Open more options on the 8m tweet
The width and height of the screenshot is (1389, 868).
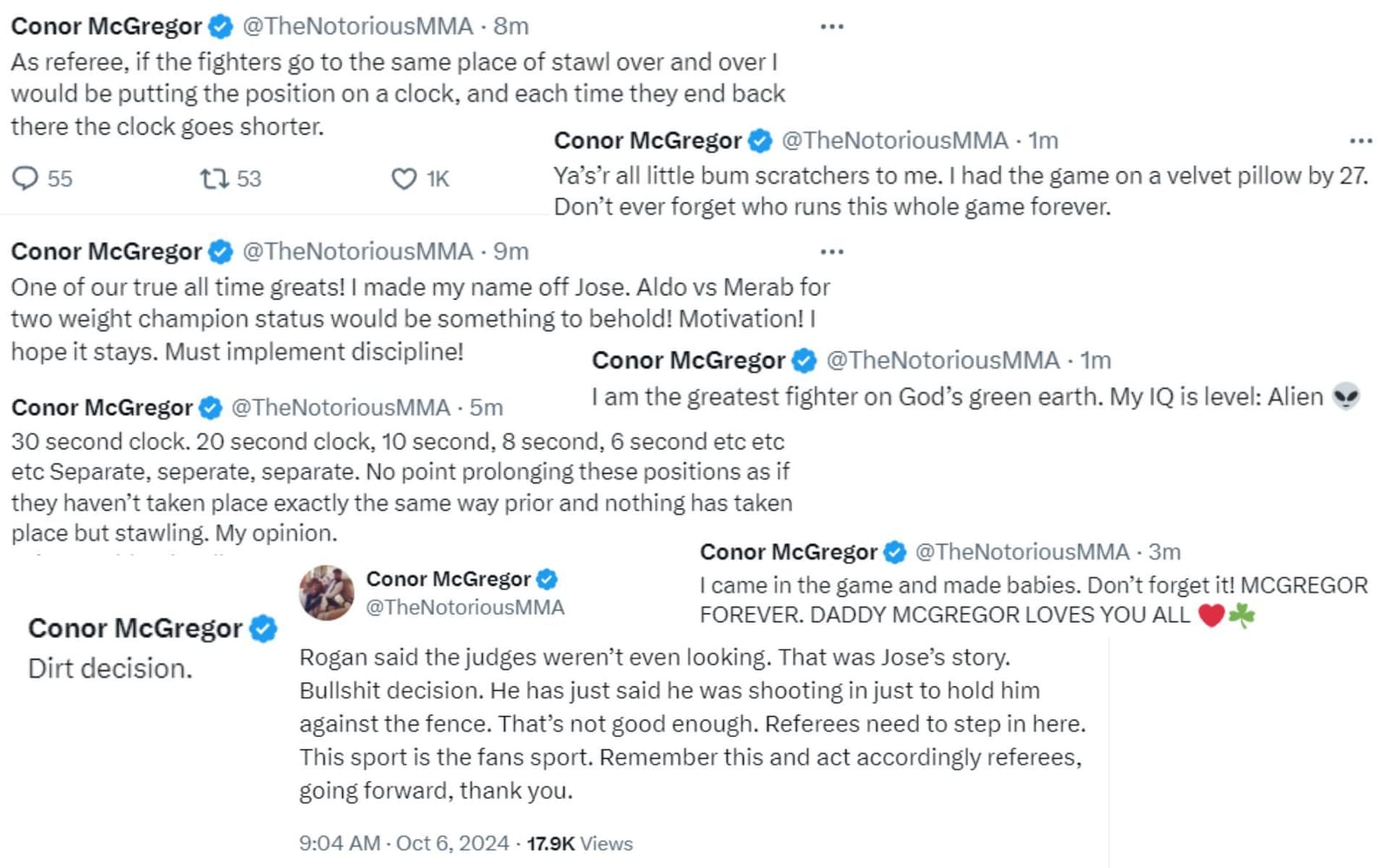pyautogui.click(x=832, y=26)
